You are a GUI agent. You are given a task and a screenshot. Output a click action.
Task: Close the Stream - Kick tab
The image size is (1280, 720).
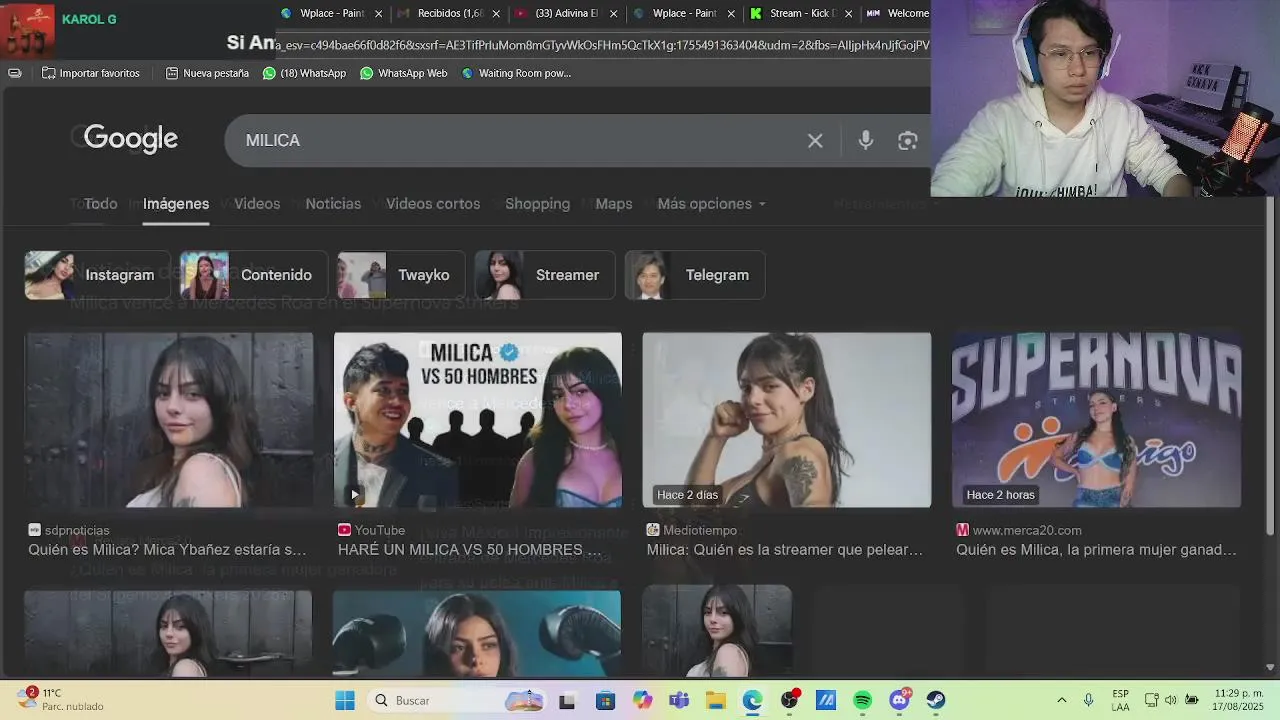point(849,14)
